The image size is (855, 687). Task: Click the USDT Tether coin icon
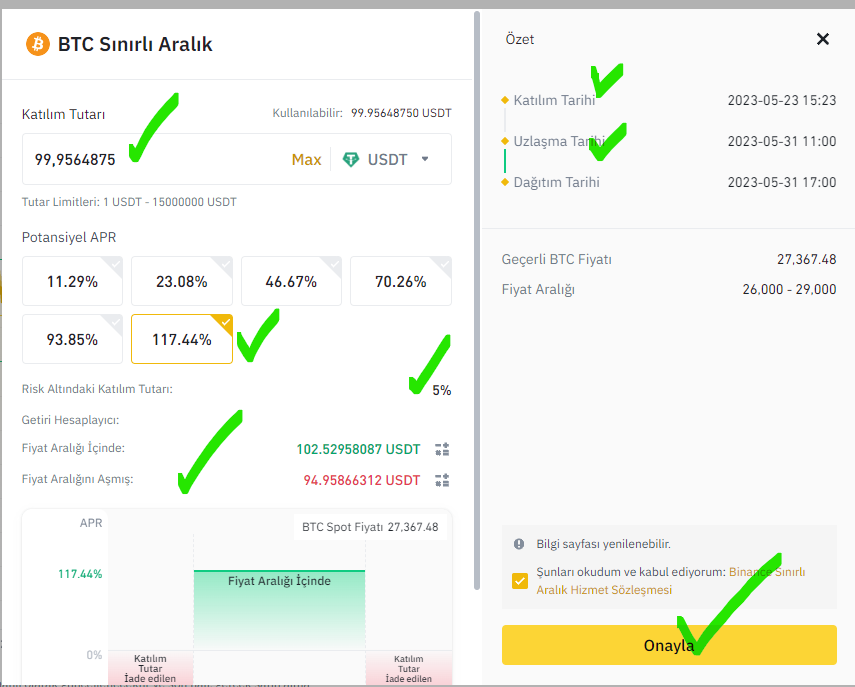tap(351, 159)
